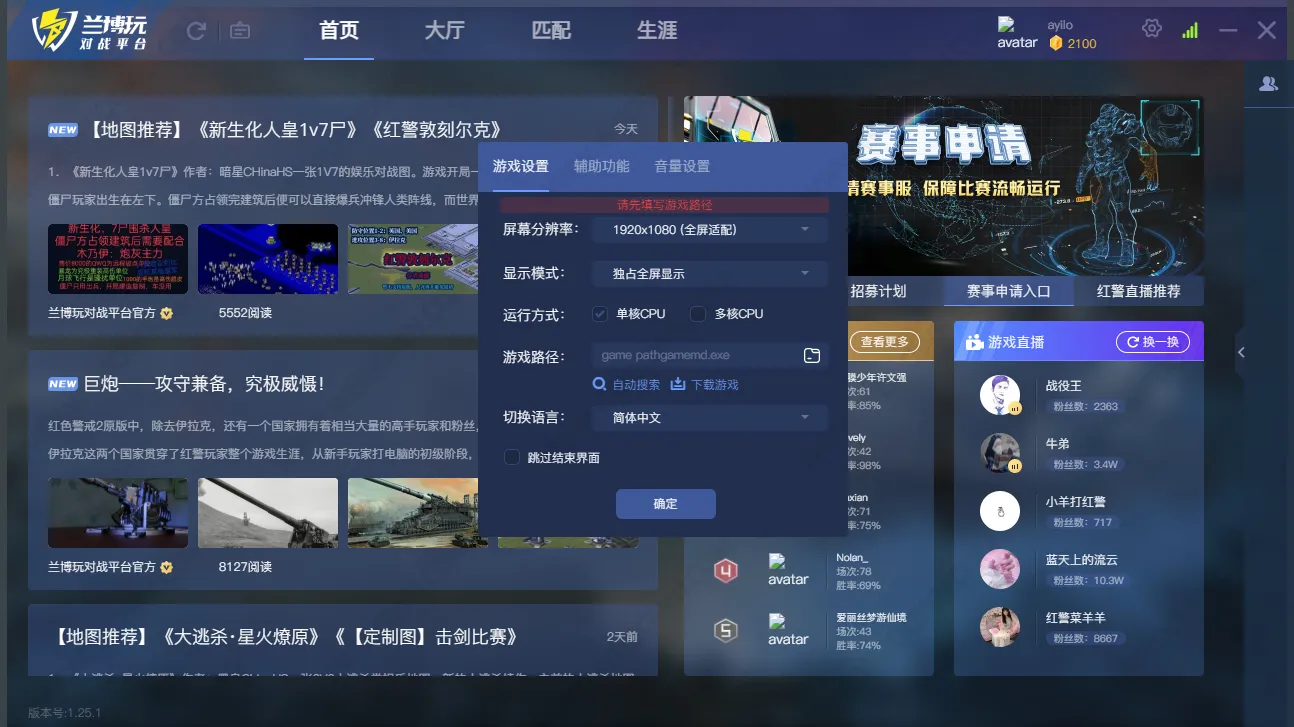Open the settings gear in the title bar
Viewport: 1294px width, 727px height.
1152,29
